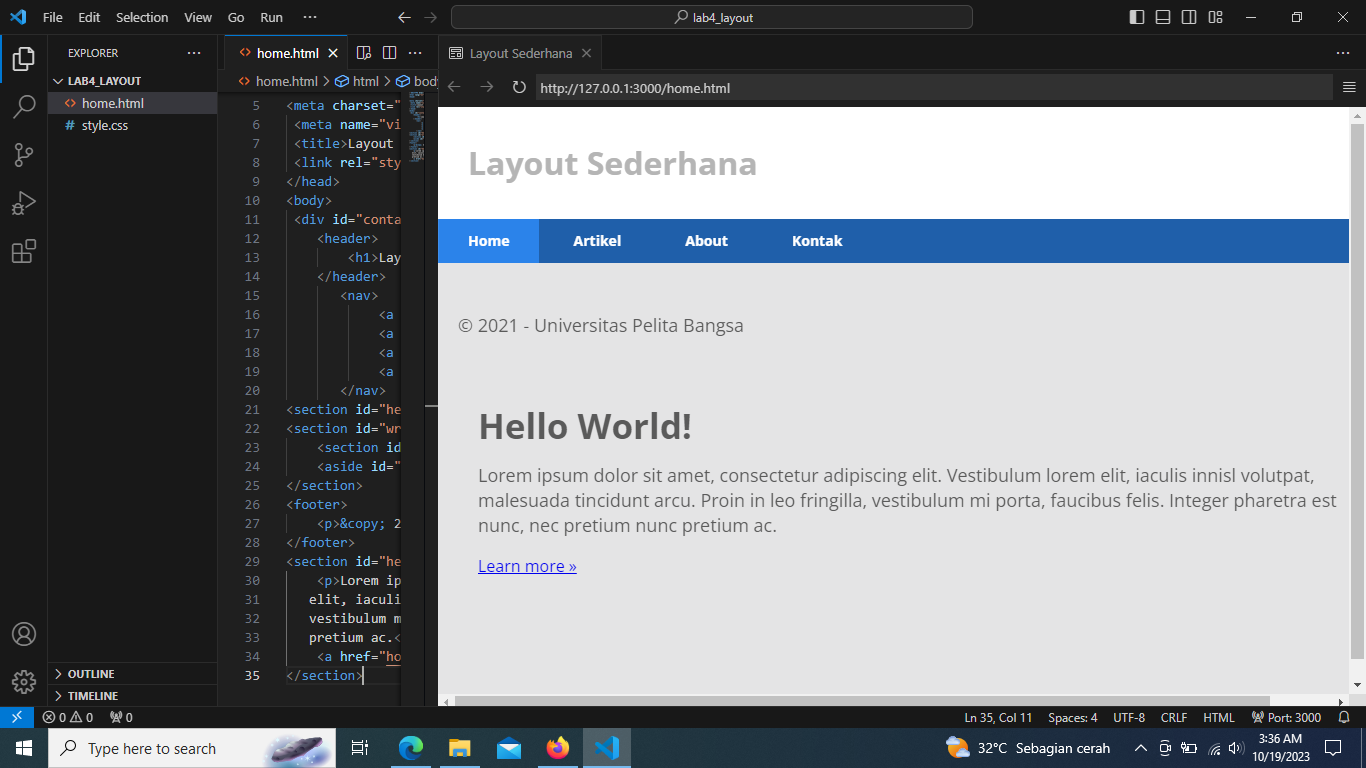Click the Learn more link on the page
The image size is (1366, 768).
pyautogui.click(x=527, y=566)
